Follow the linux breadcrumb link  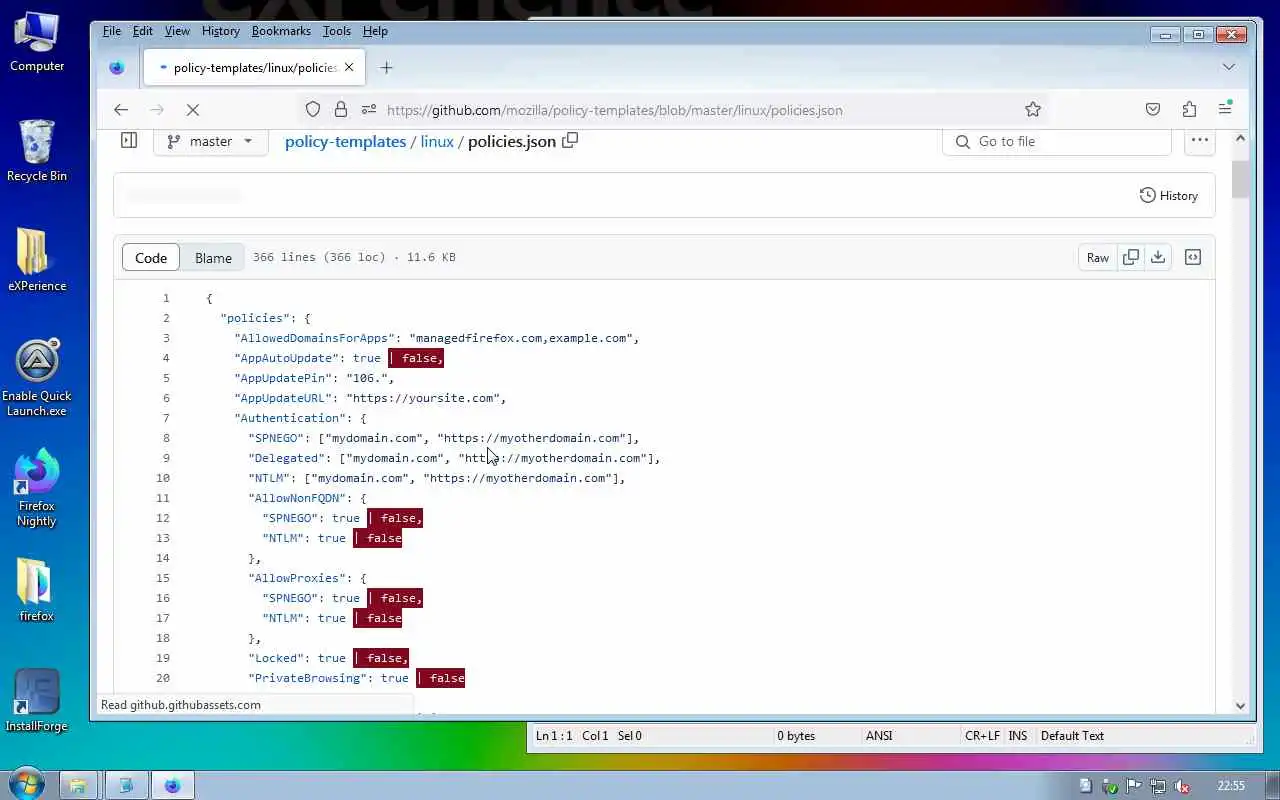click(x=437, y=141)
